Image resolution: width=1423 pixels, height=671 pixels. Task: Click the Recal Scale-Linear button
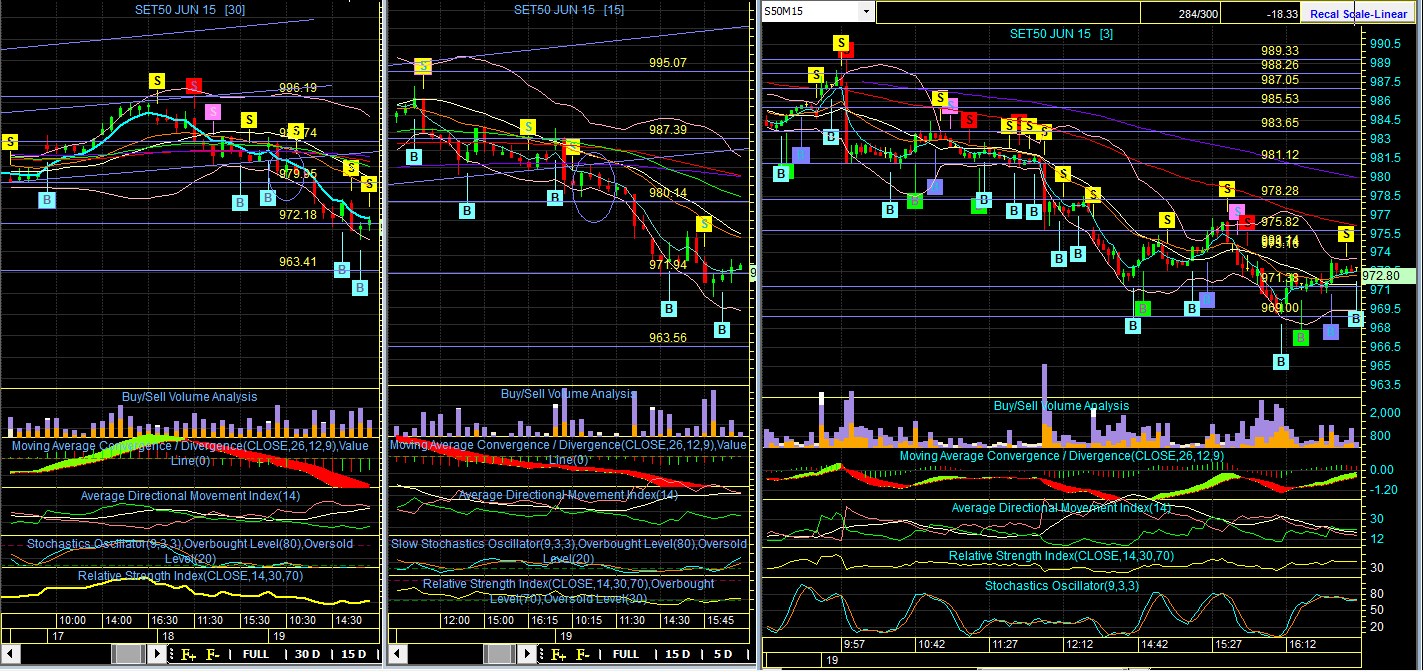tap(1358, 13)
